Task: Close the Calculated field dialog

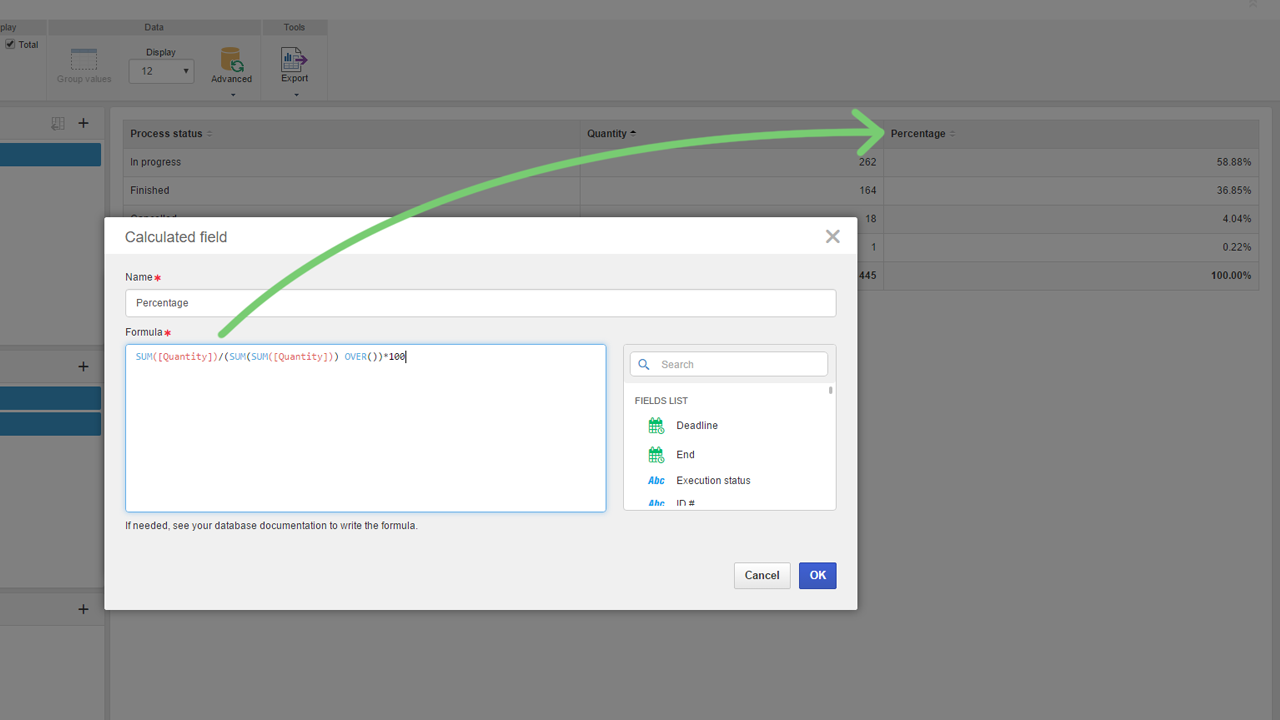Action: point(832,237)
